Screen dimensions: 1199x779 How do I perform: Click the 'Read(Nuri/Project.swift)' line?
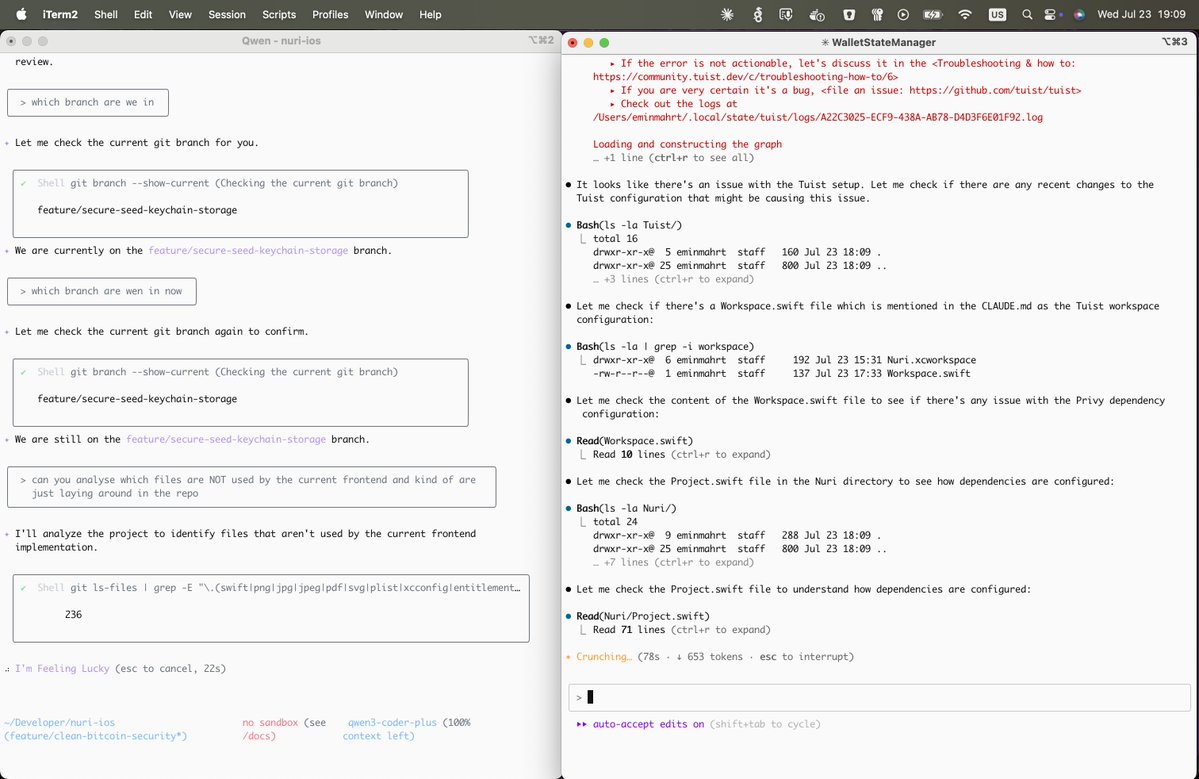(x=643, y=616)
